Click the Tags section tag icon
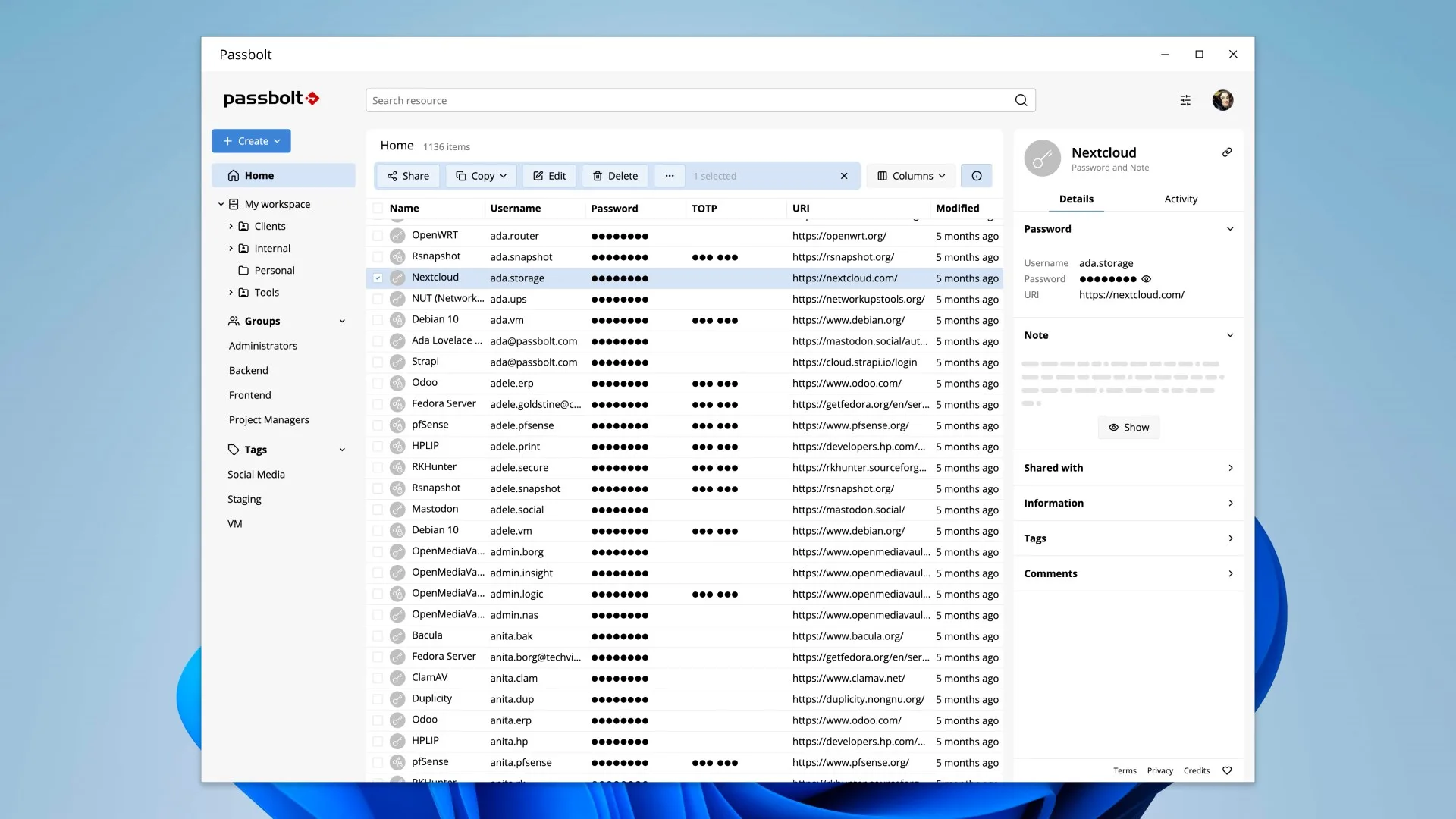 [234, 450]
